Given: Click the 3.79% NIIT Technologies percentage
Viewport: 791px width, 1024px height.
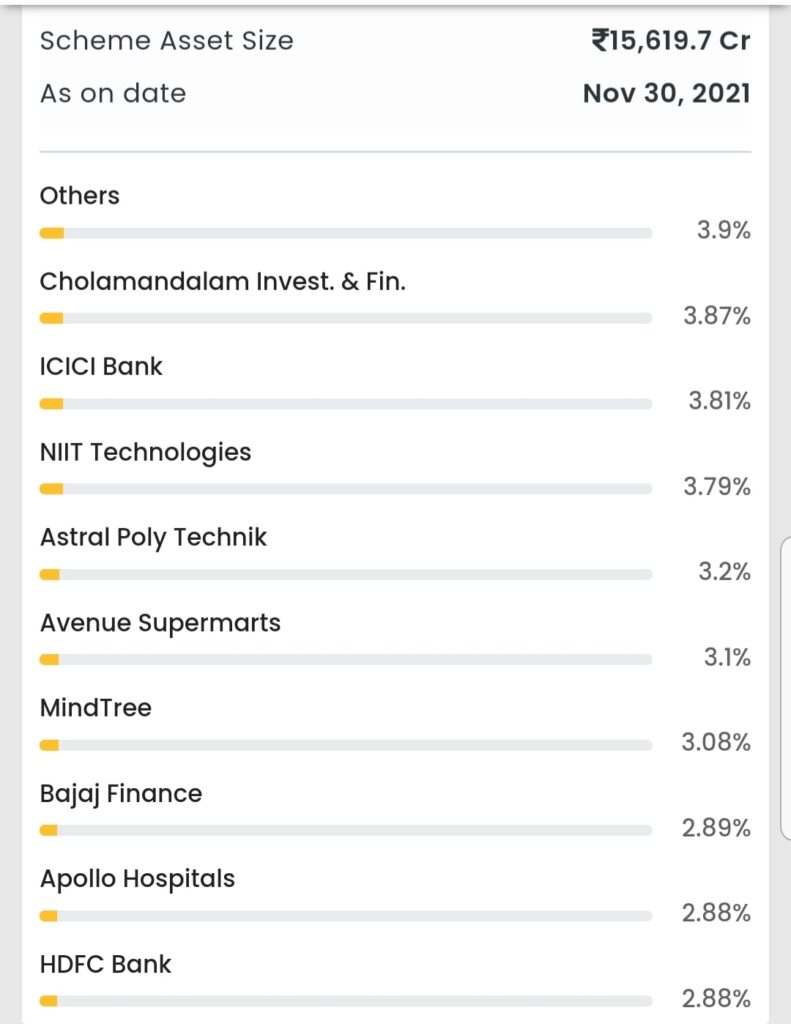Looking at the screenshot, I should click(x=717, y=487).
